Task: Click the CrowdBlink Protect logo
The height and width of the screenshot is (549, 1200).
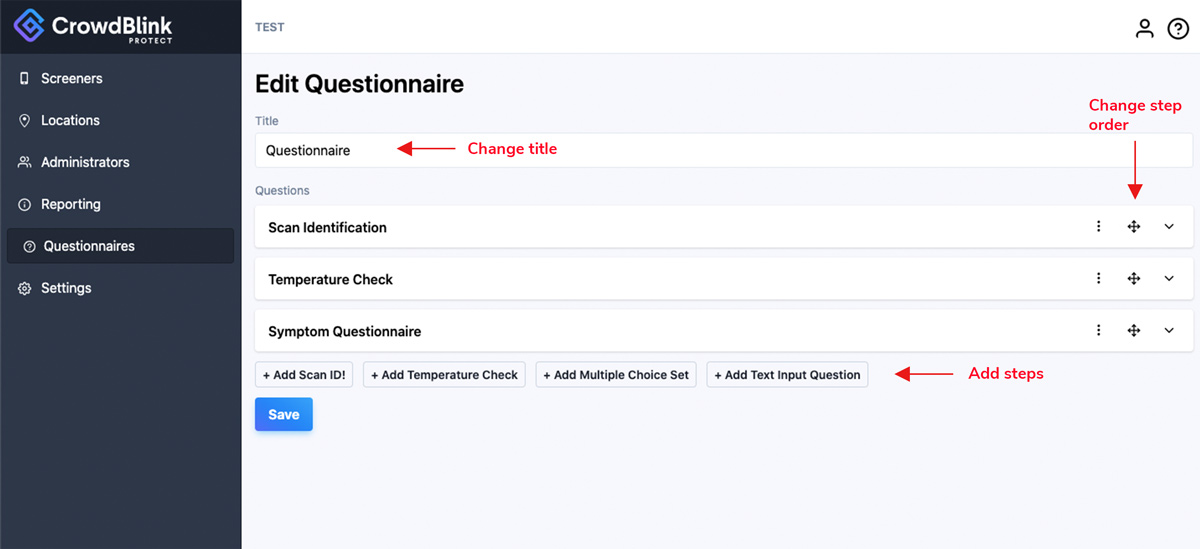Action: 93,26
